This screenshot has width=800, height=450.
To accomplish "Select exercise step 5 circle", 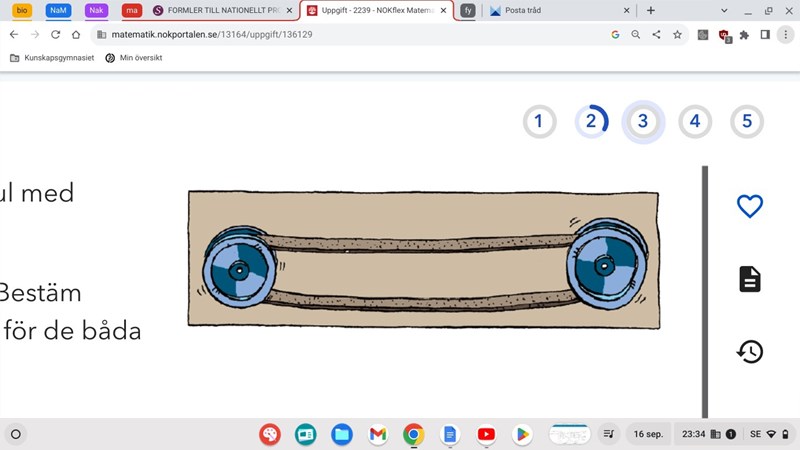I will tap(746, 122).
